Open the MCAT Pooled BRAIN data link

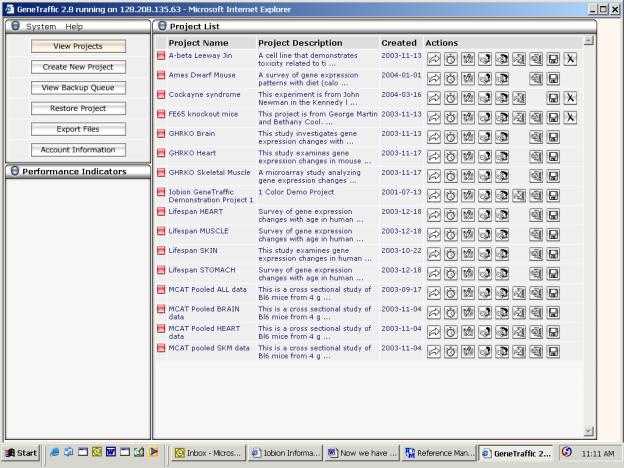(x=204, y=313)
